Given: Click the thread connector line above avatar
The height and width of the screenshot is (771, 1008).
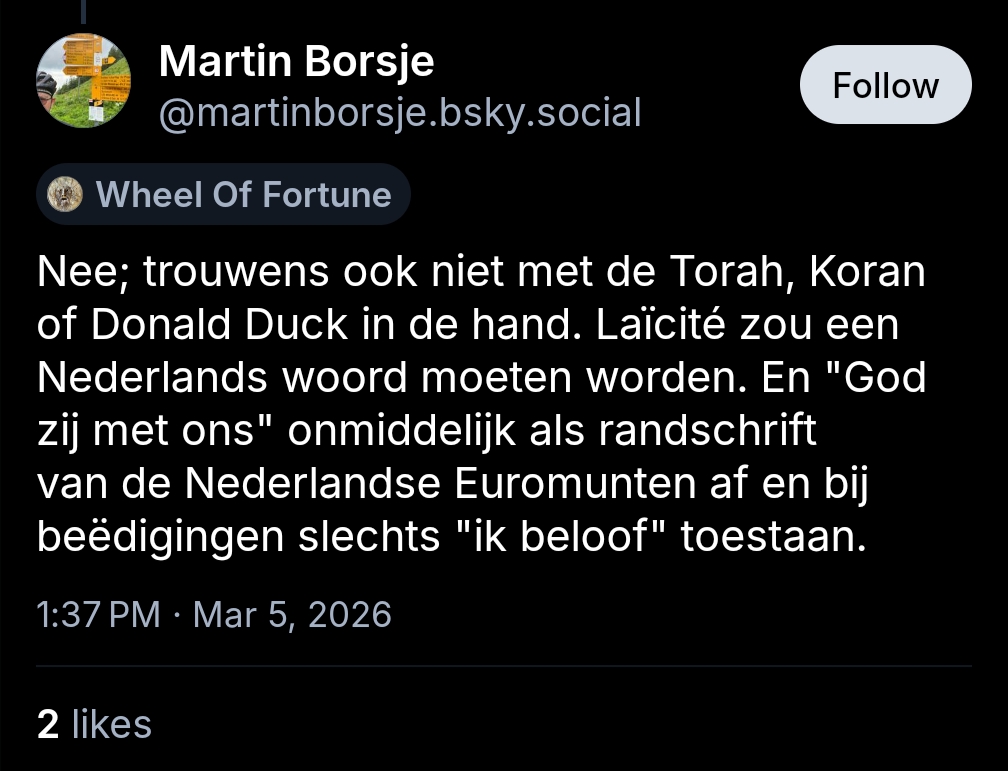Looking at the screenshot, I should (x=84, y=12).
